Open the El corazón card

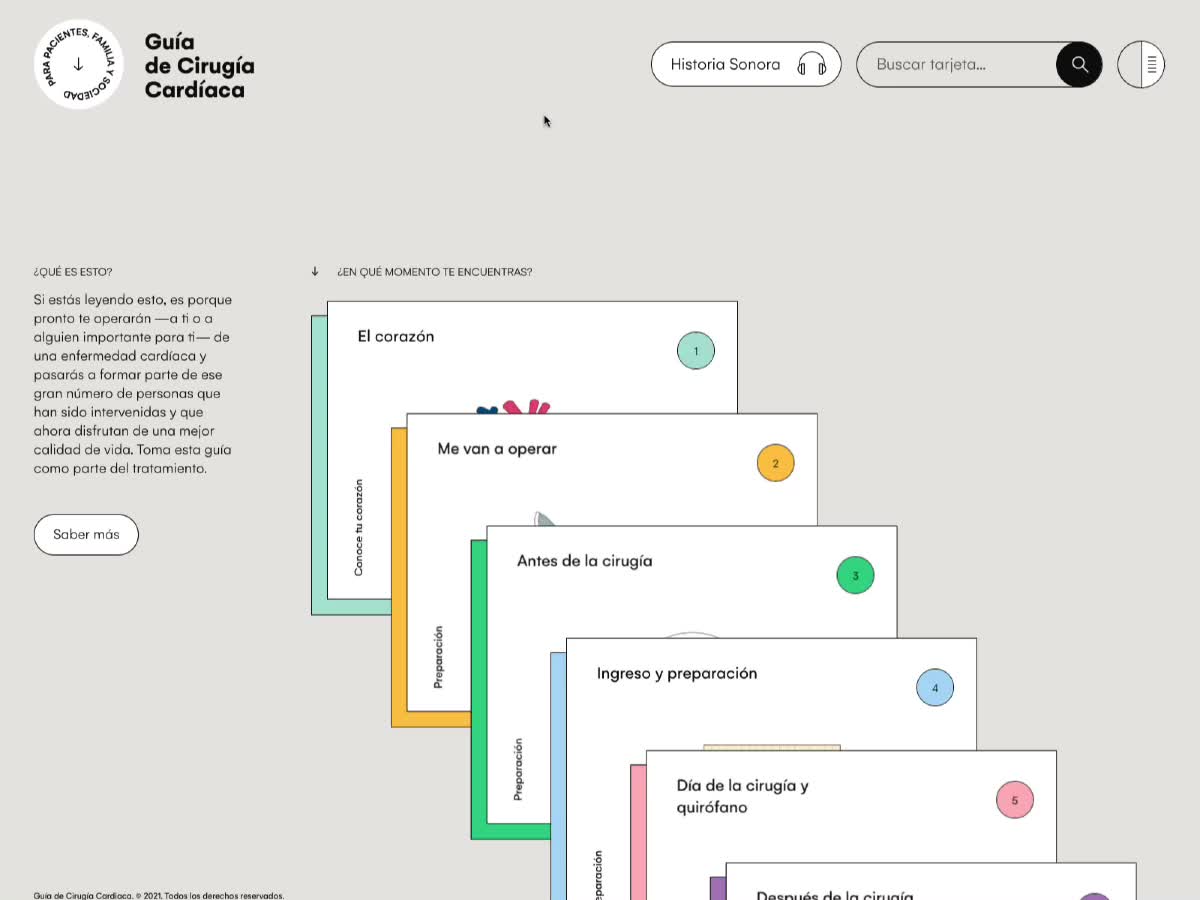pyautogui.click(x=397, y=337)
